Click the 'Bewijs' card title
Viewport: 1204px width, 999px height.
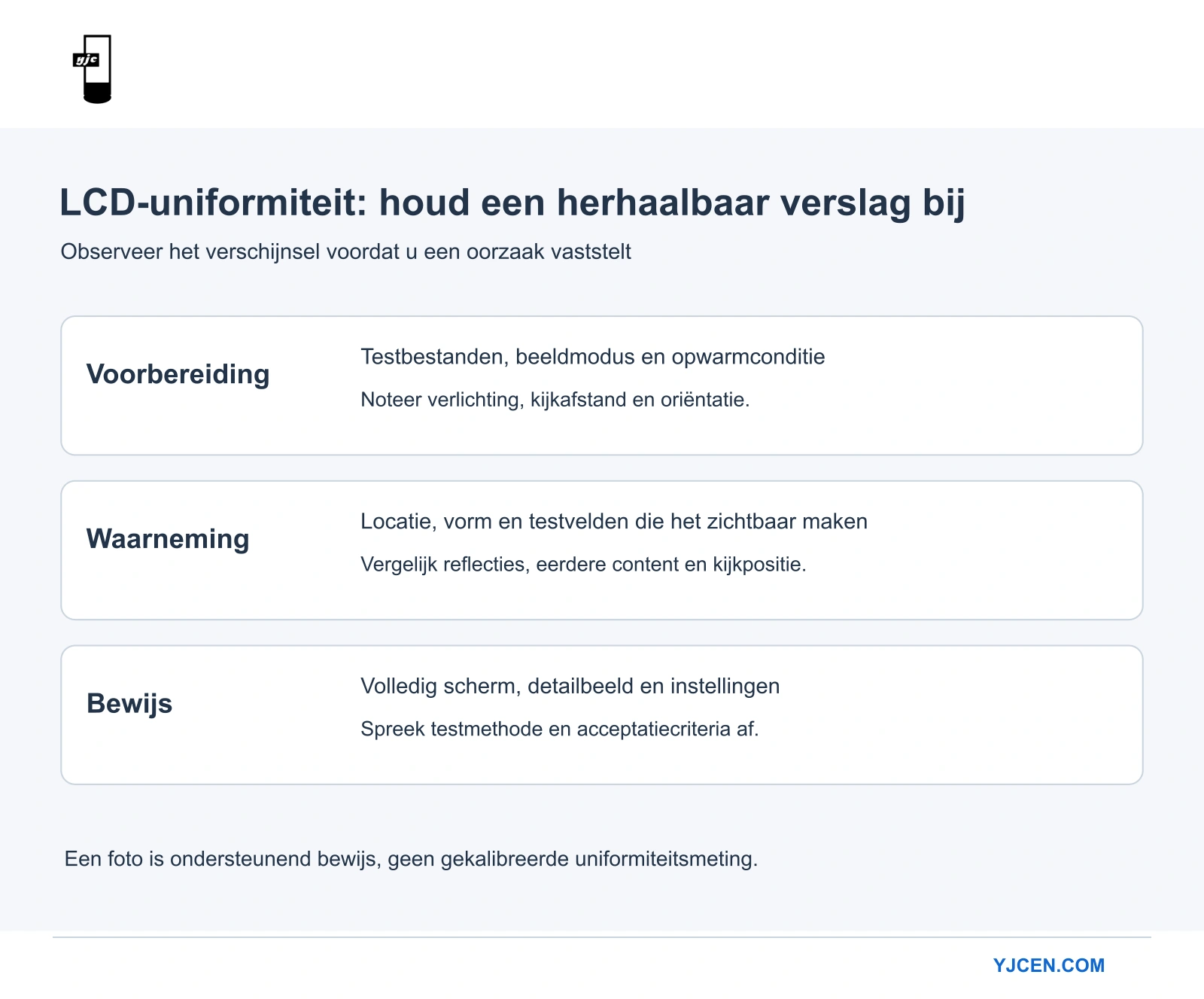tap(129, 703)
